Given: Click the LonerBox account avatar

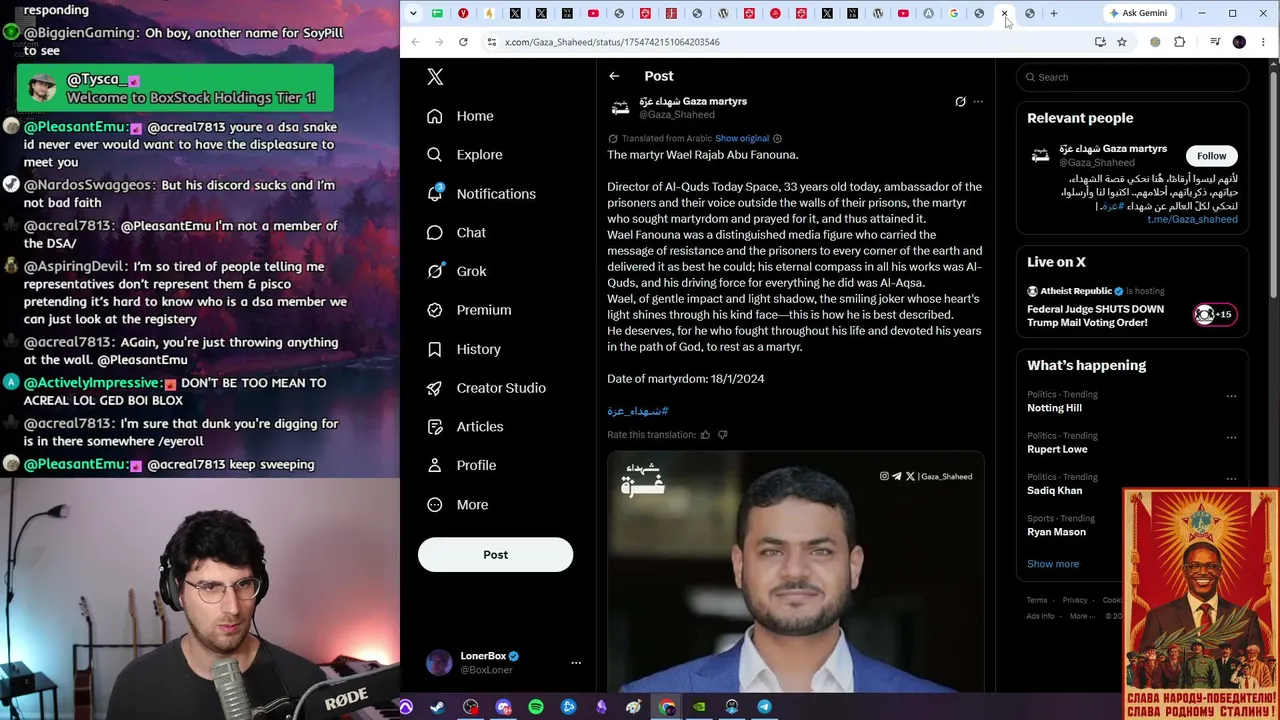Looking at the screenshot, I should pyautogui.click(x=439, y=662).
